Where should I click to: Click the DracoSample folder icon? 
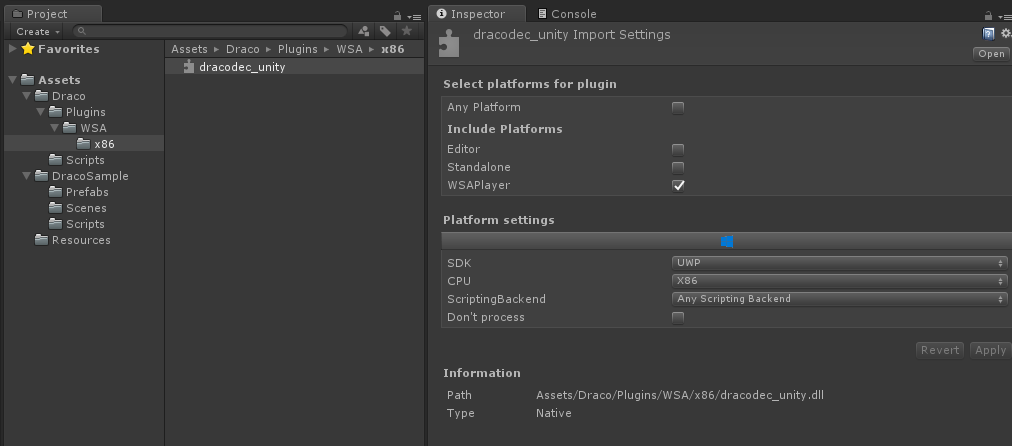[x=42, y=176]
